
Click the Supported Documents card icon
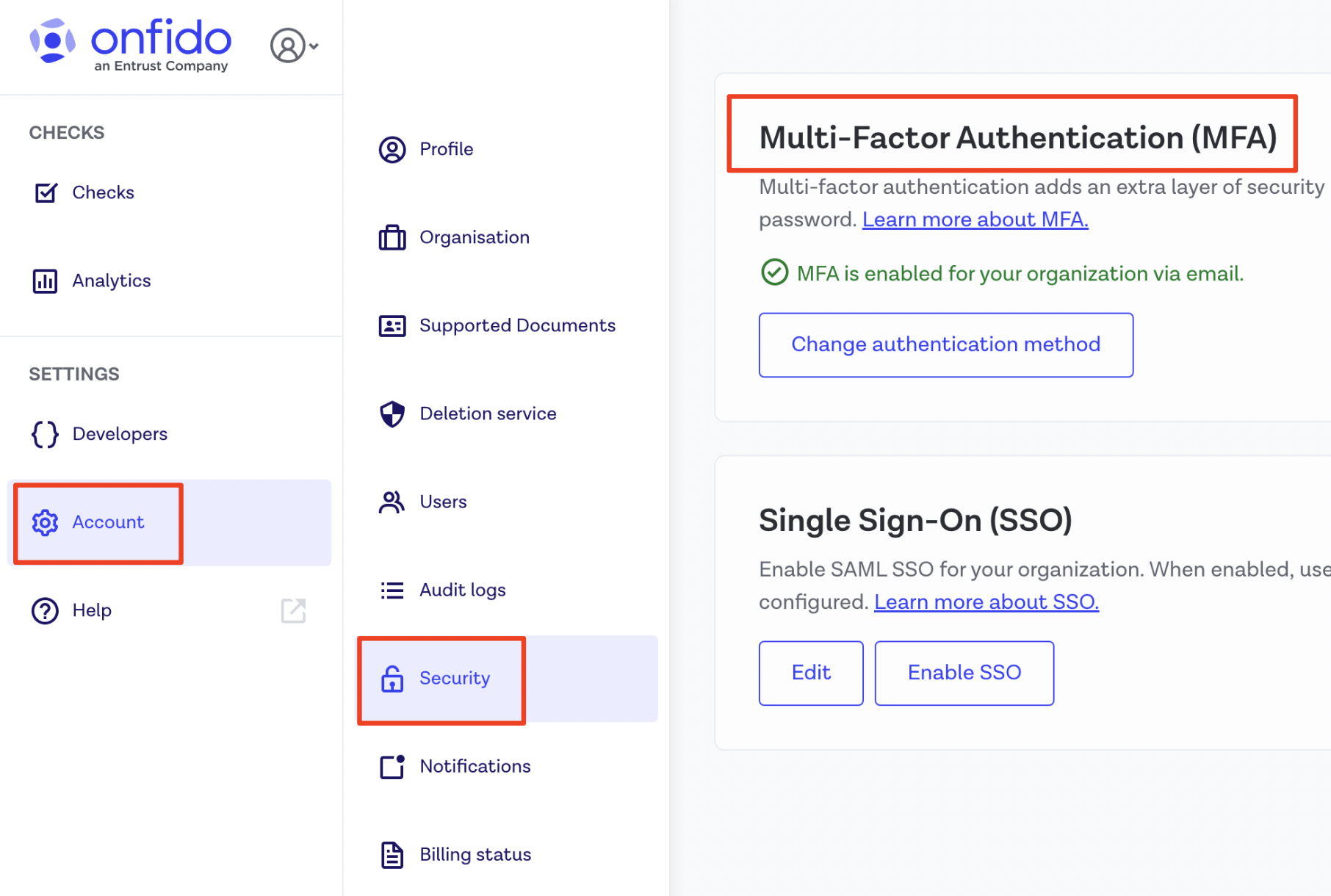click(x=392, y=325)
